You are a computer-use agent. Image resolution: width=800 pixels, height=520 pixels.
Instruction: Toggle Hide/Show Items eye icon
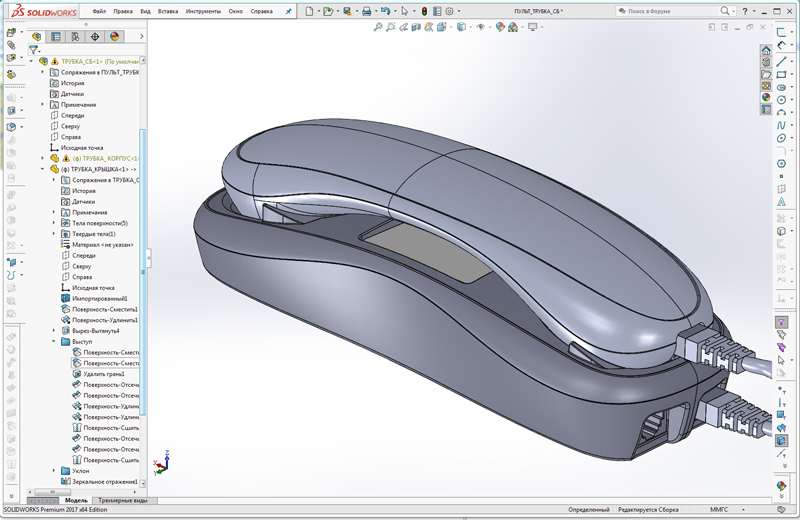481,27
